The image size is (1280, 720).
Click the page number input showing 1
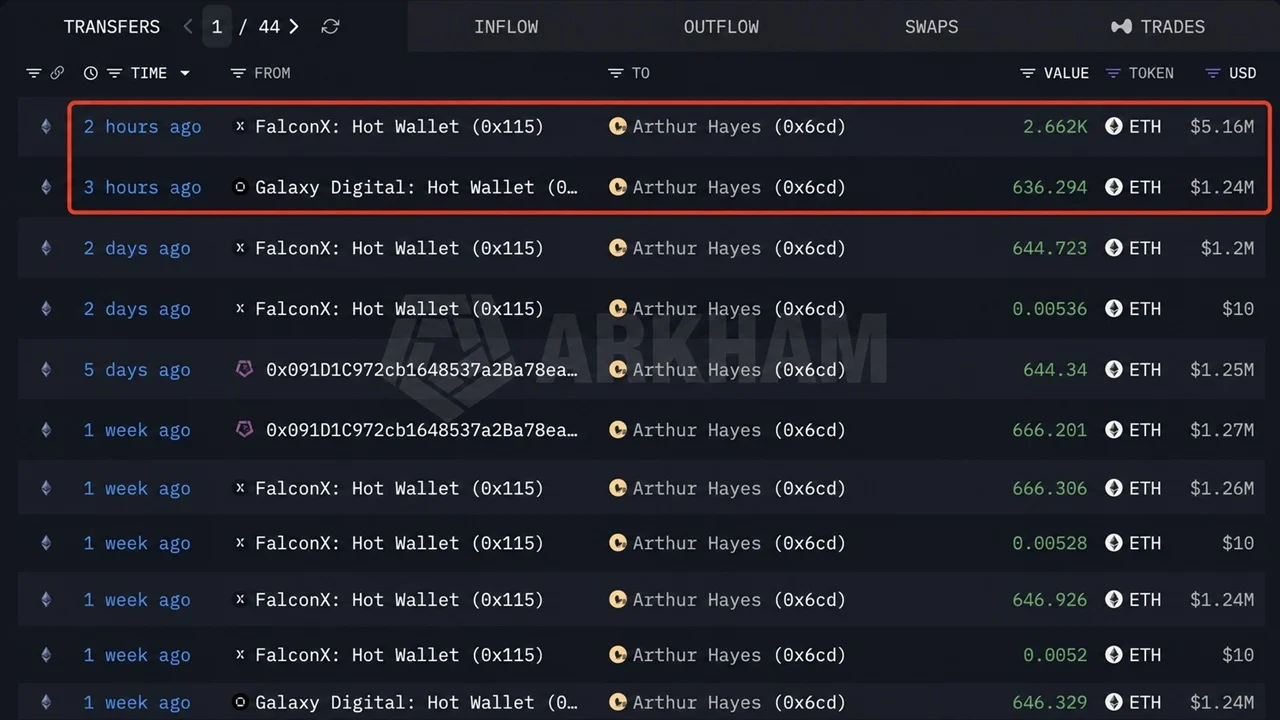pos(217,27)
